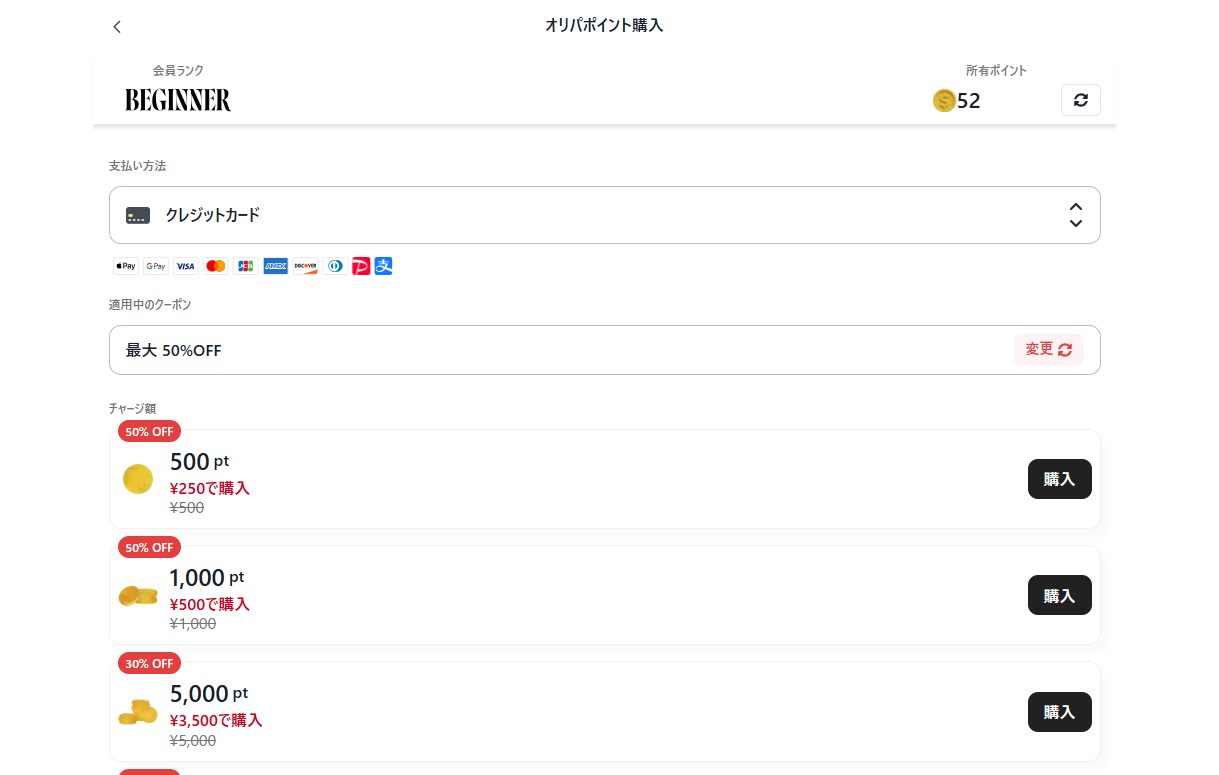The width and height of the screenshot is (1219, 775).
Task: Click the JCB card icon
Action: click(x=245, y=266)
